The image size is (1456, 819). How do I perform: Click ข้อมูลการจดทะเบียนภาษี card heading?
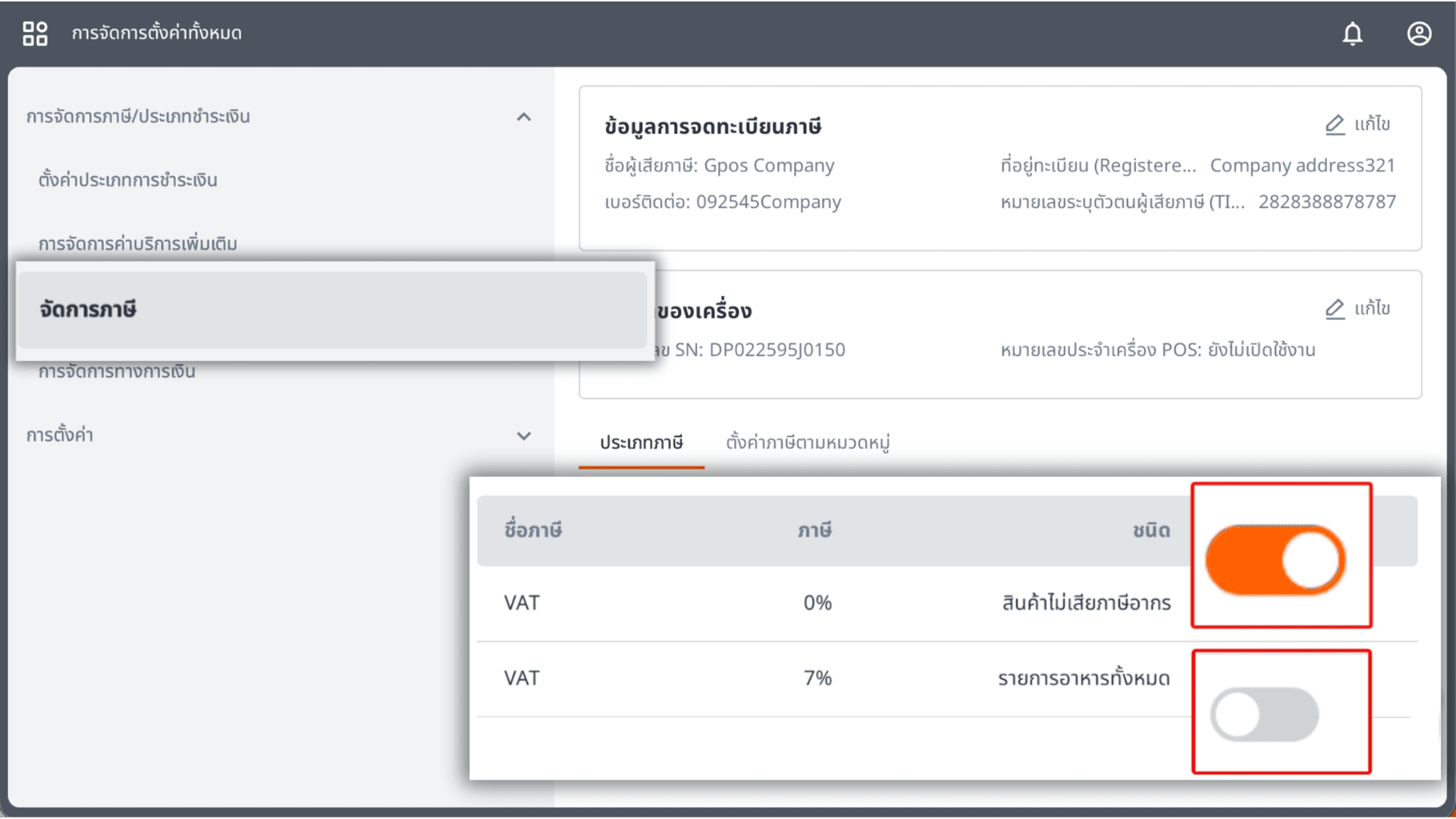click(x=713, y=127)
